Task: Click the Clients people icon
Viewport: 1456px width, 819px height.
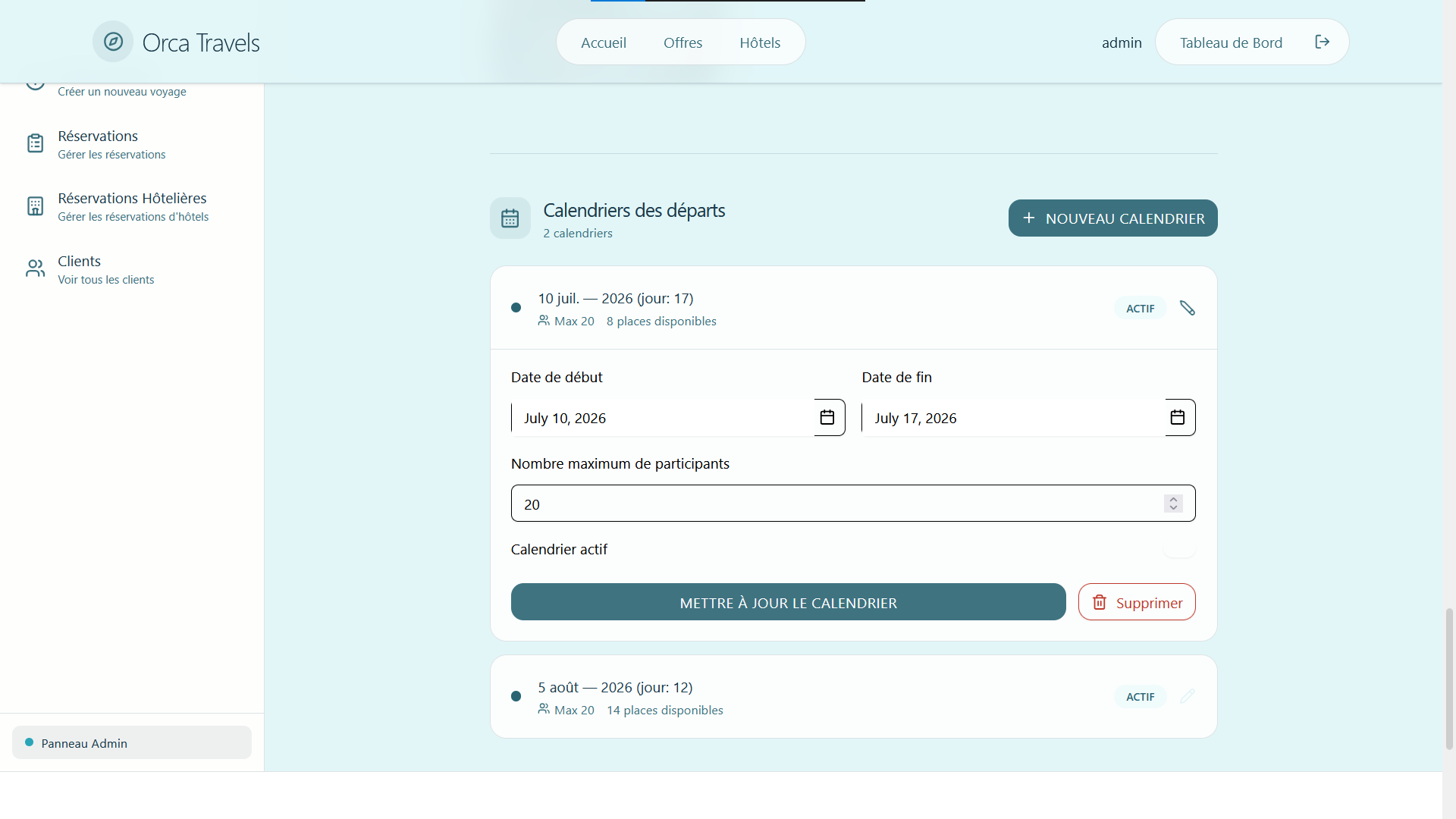Action: coord(36,268)
